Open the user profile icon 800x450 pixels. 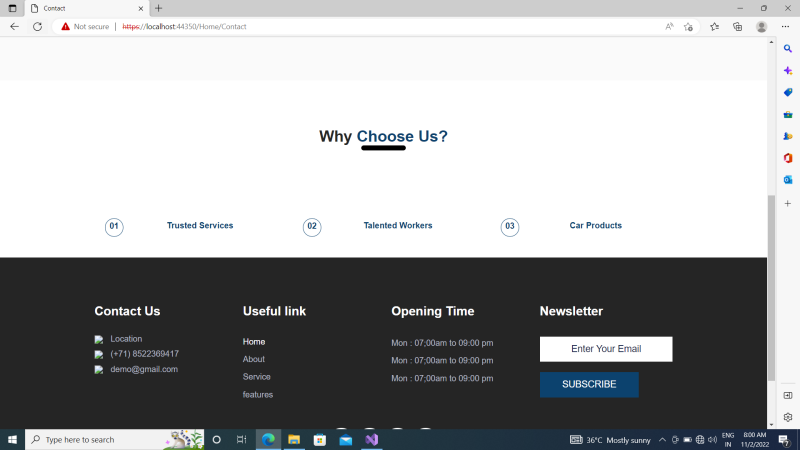(x=762, y=27)
